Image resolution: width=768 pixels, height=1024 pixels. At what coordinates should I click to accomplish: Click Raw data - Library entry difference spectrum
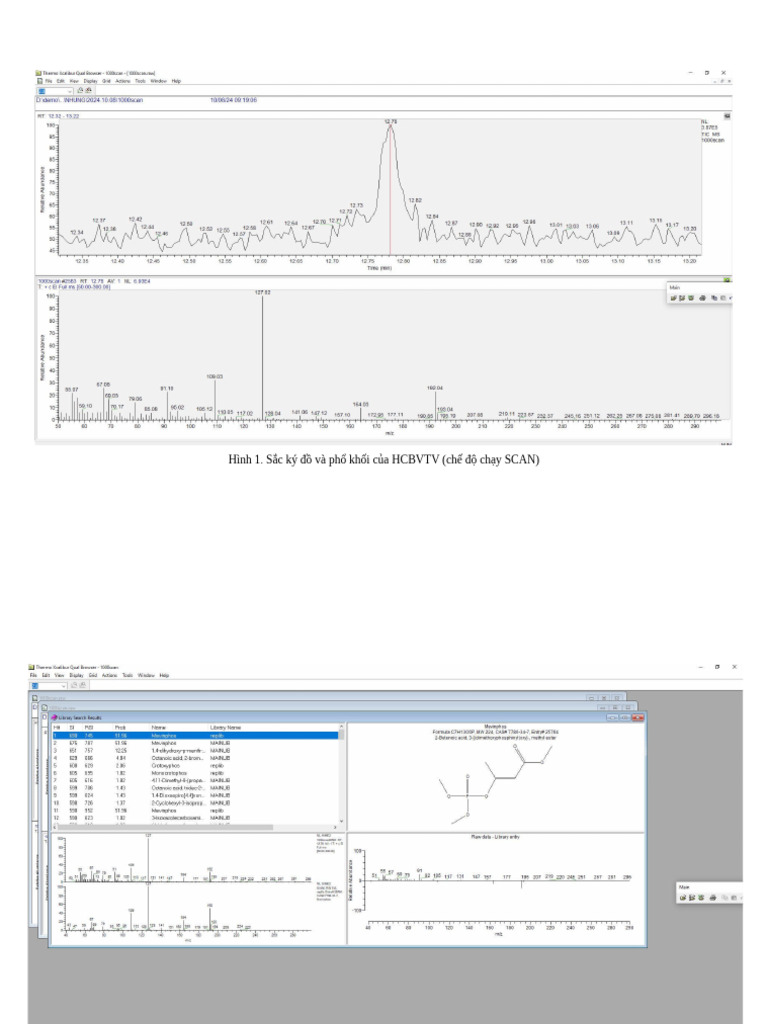click(x=498, y=888)
